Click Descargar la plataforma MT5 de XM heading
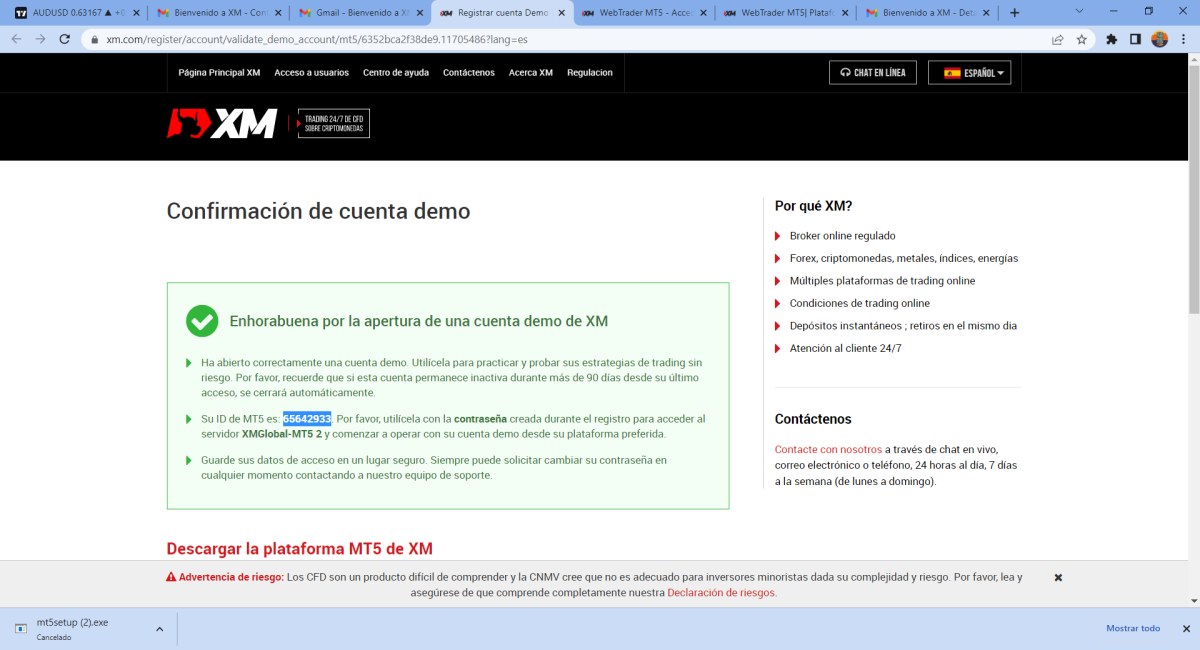1200x650 pixels. pyautogui.click(x=300, y=549)
